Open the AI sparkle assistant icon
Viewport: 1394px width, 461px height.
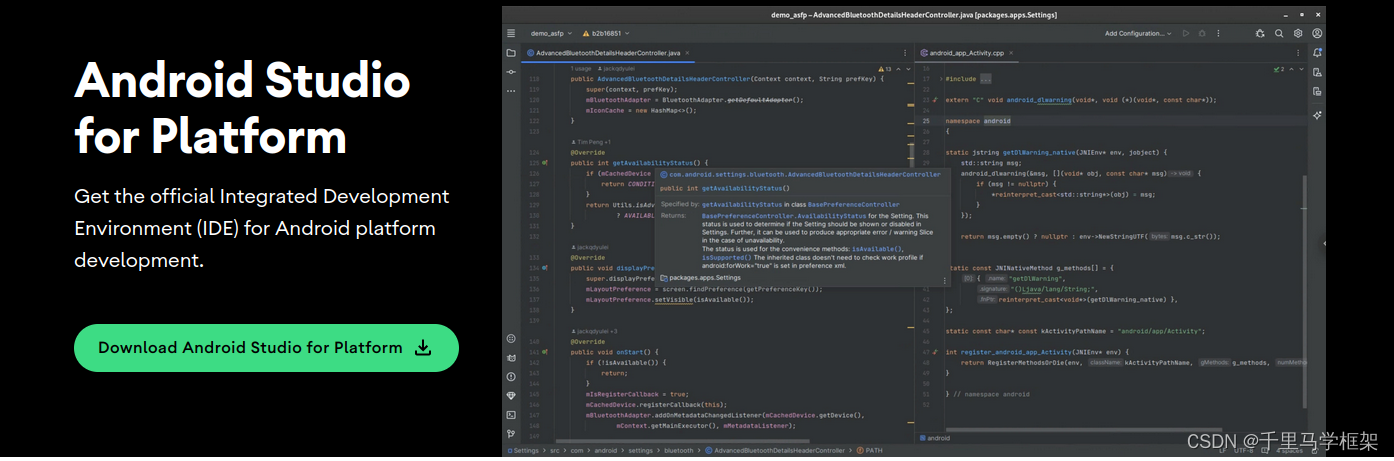pyautogui.click(x=1317, y=115)
